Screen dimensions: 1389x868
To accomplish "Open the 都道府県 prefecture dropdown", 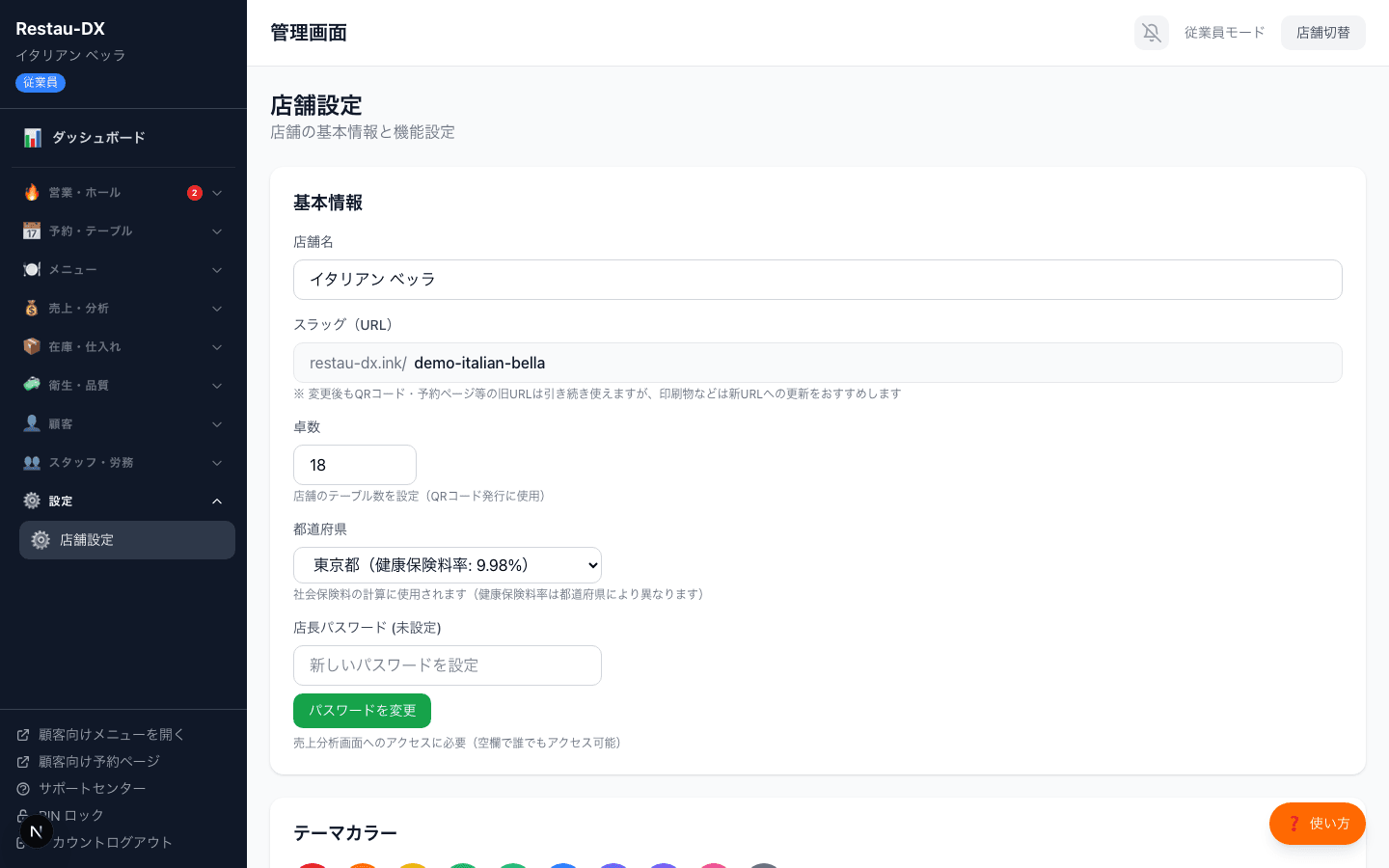I will 448,565.
